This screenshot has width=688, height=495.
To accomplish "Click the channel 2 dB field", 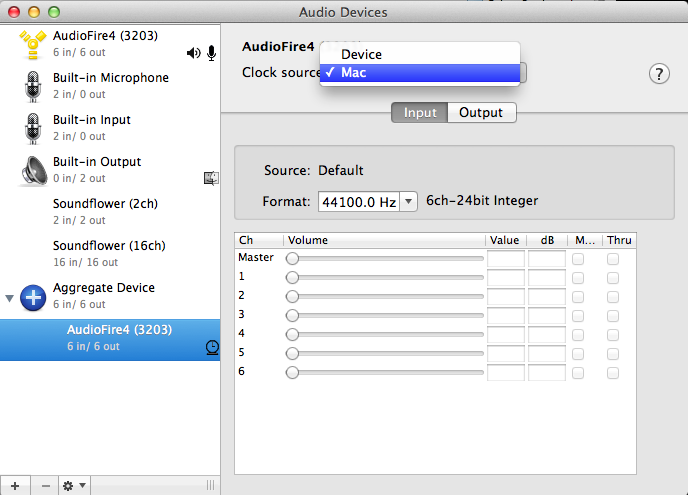I will [x=547, y=297].
